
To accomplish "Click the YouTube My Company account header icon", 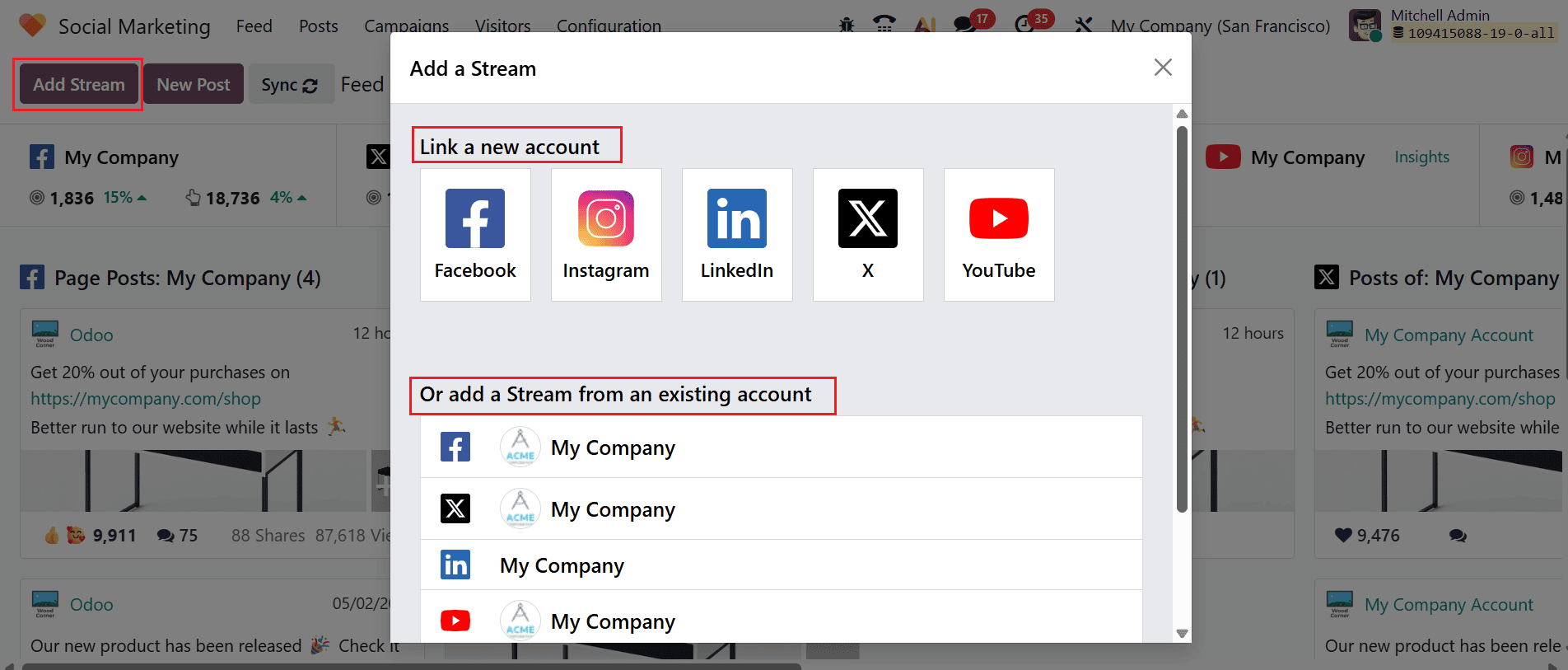I will 1223,157.
